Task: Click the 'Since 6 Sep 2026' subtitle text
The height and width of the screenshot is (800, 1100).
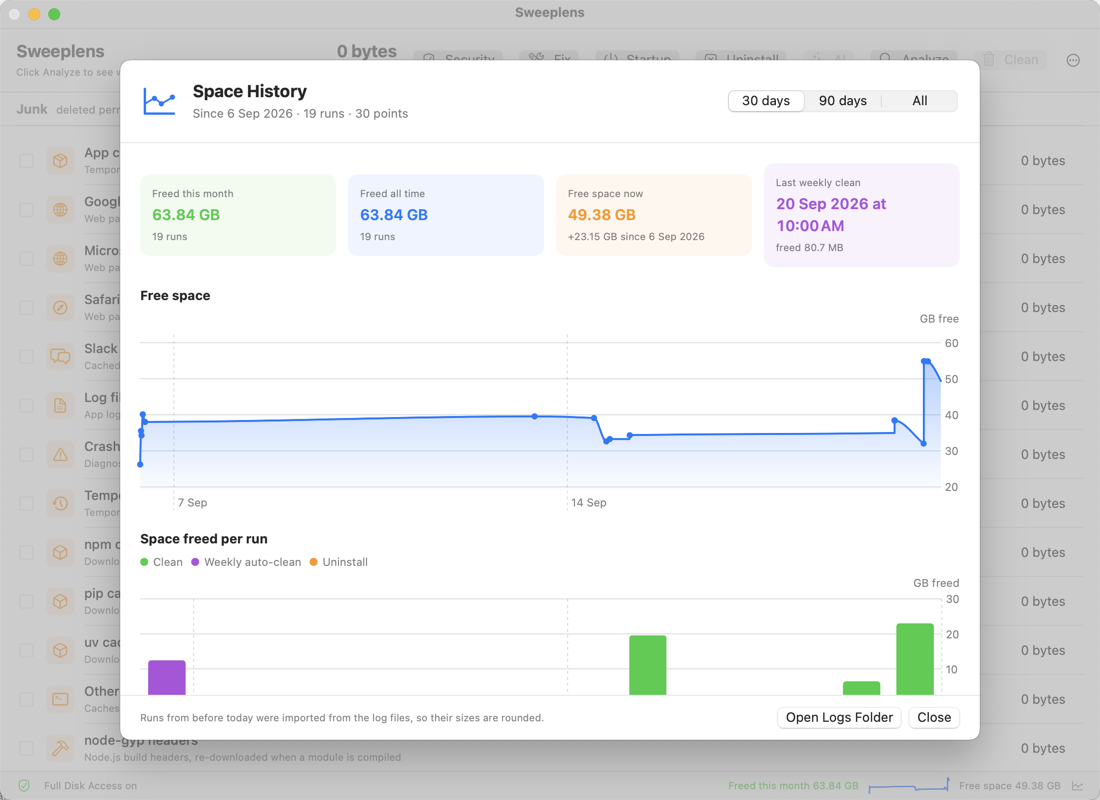Action: point(243,114)
